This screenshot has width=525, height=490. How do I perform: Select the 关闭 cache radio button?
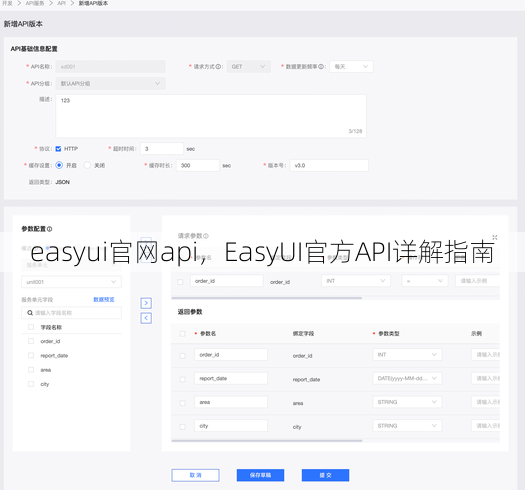[x=87, y=165]
